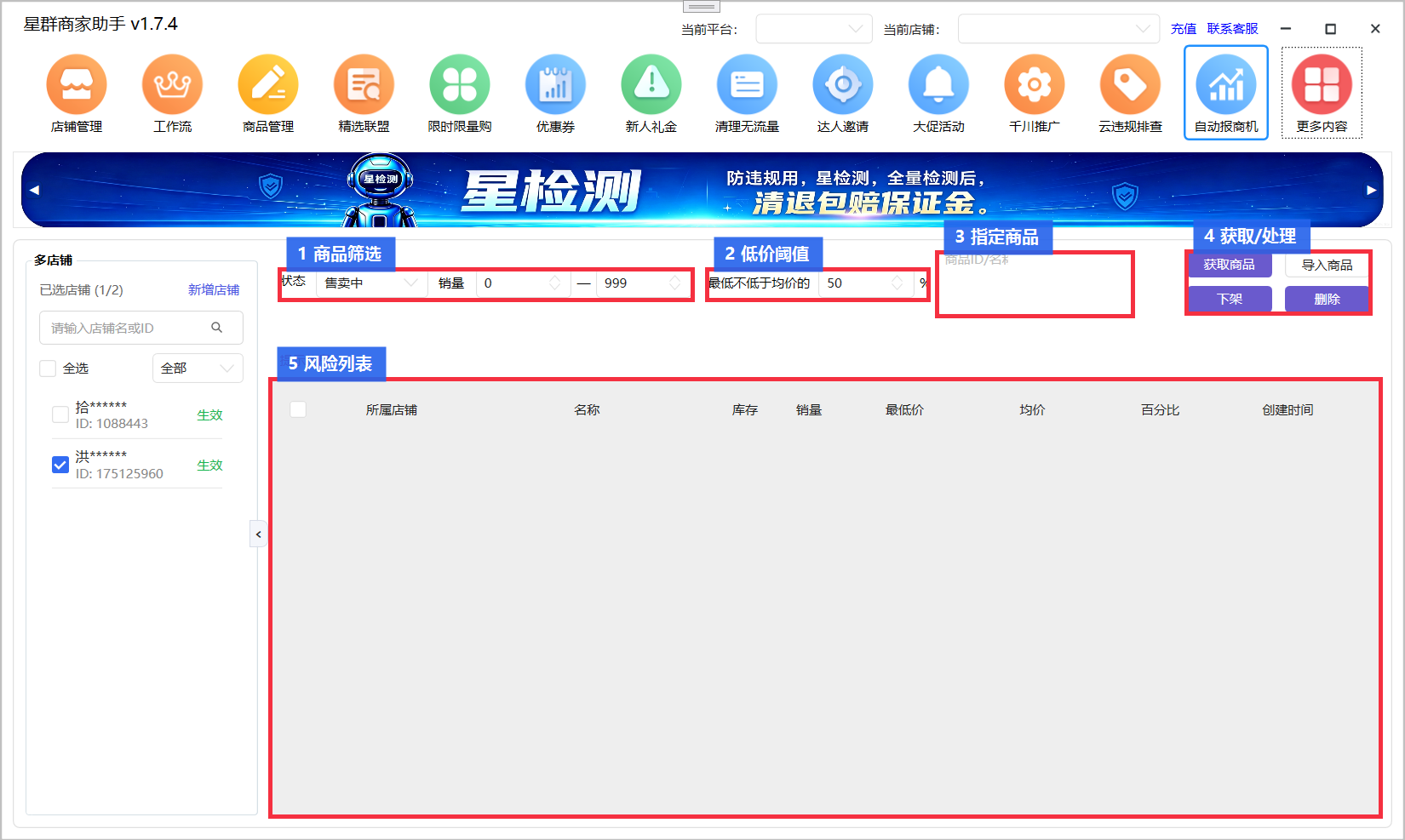Open the 商品管理 product management icon
This screenshot has width=1405, height=840.
pos(268,84)
